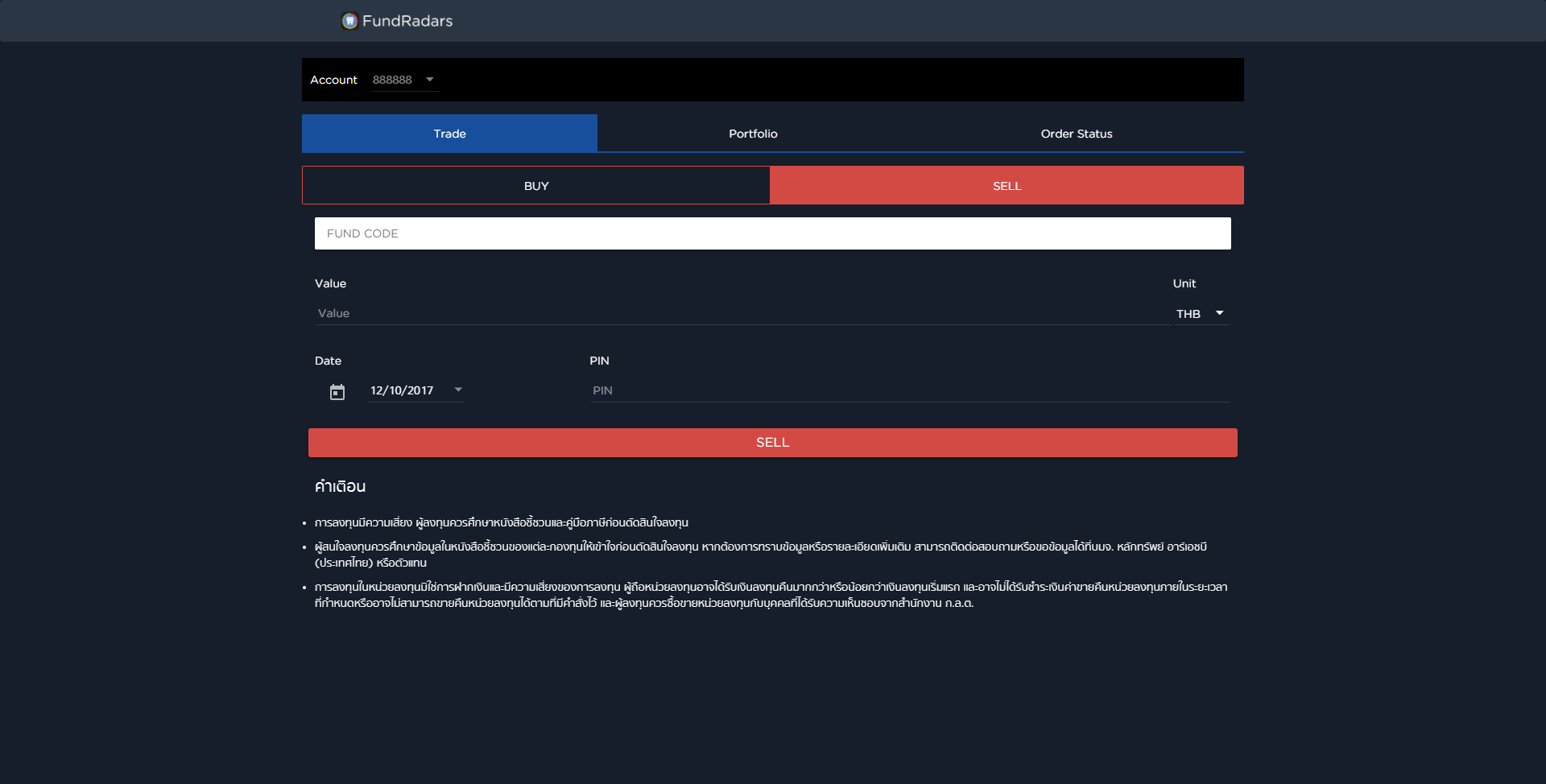Click the FundRadars logo icon
1546x784 pixels.
click(x=349, y=21)
